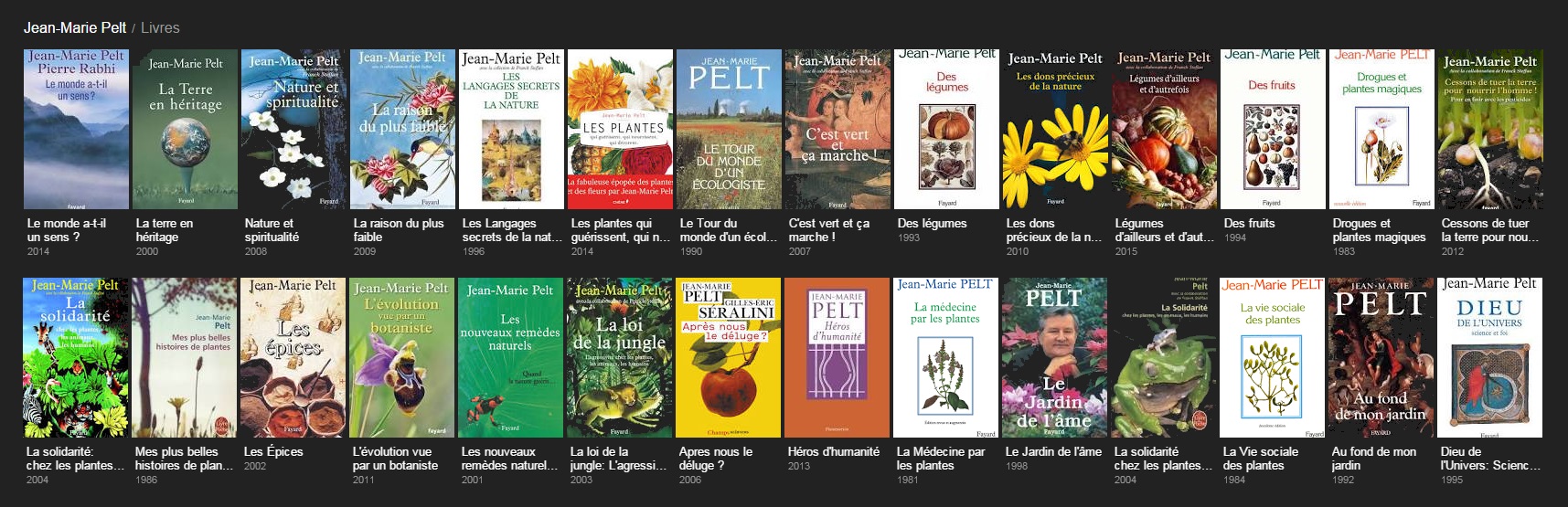Select the 'Des fruits' book cover
Image resolution: width=1568 pixels, height=507 pixels.
click(x=1273, y=130)
